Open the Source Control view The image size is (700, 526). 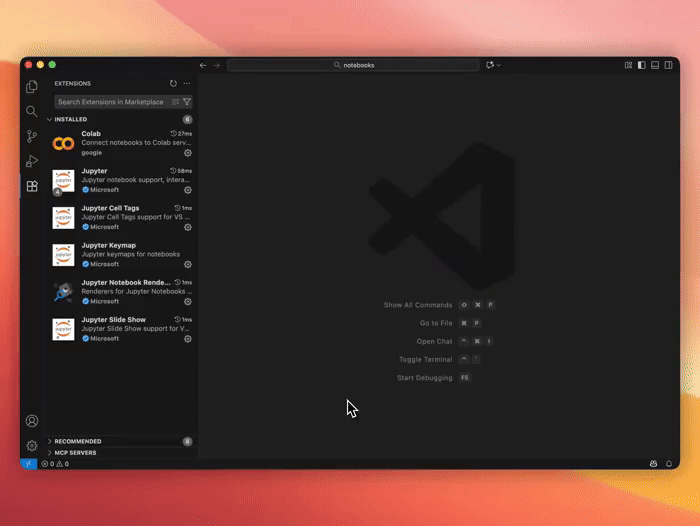pos(32,136)
